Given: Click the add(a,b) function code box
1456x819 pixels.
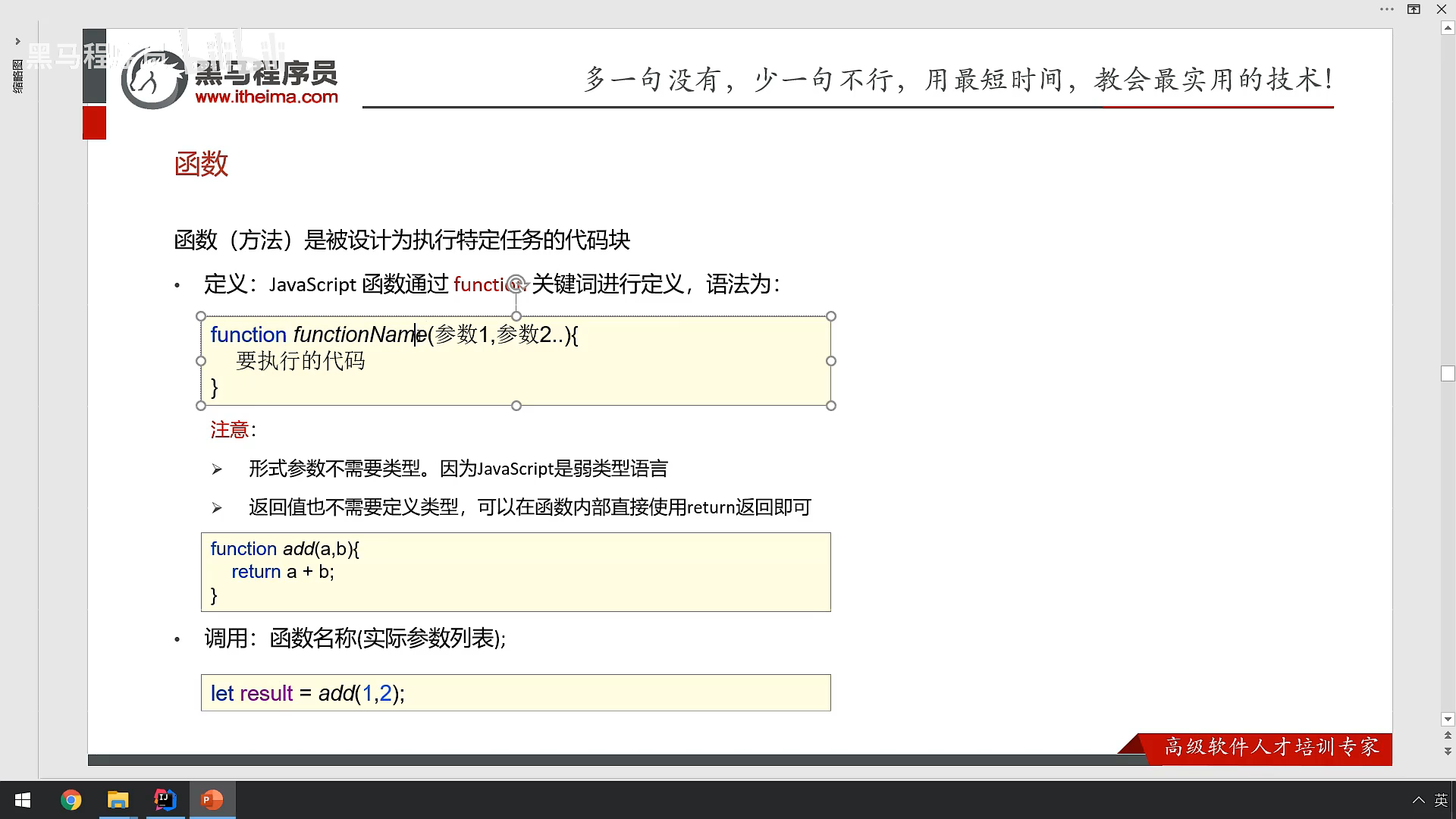Looking at the screenshot, I should [x=516, y=572].
